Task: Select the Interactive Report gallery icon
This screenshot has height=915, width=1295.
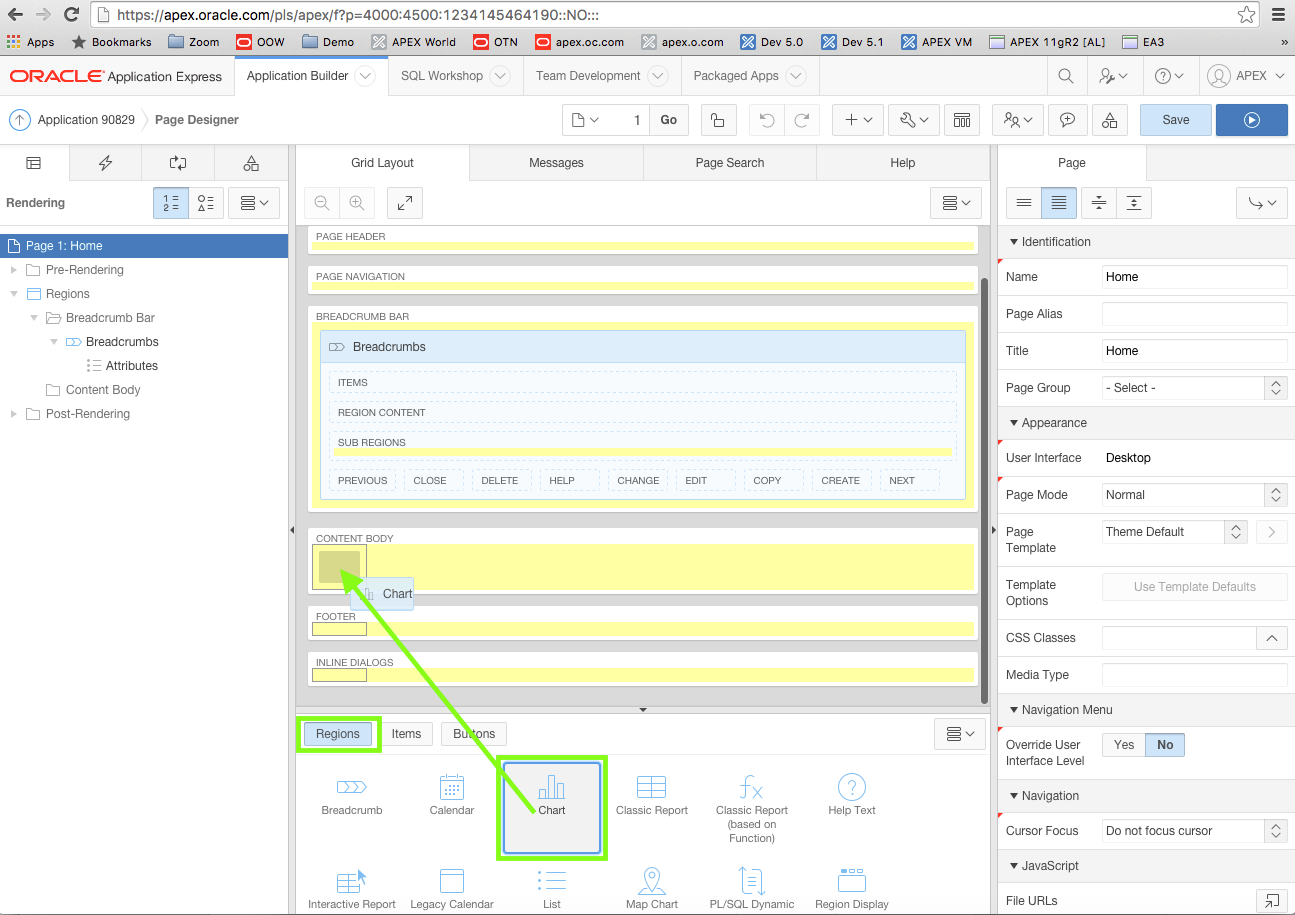Action: click(352, 889)
